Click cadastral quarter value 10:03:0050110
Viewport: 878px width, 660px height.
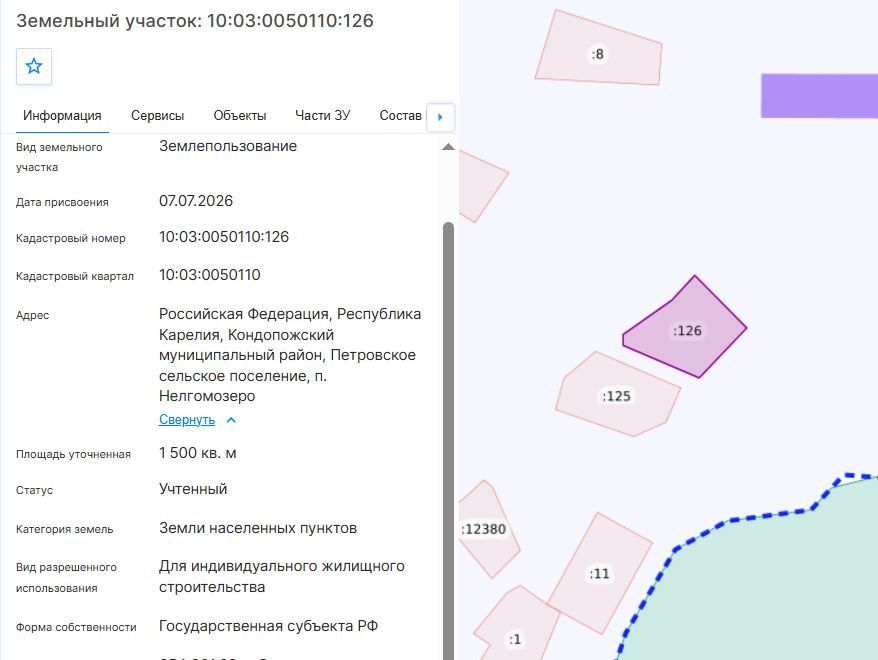(210, 275)
